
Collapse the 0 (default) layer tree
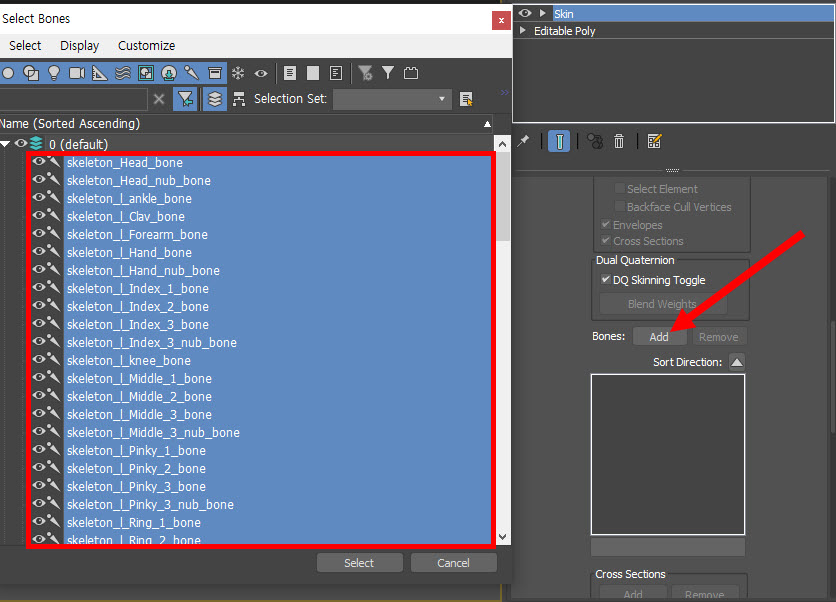click(x=5, y=144)
